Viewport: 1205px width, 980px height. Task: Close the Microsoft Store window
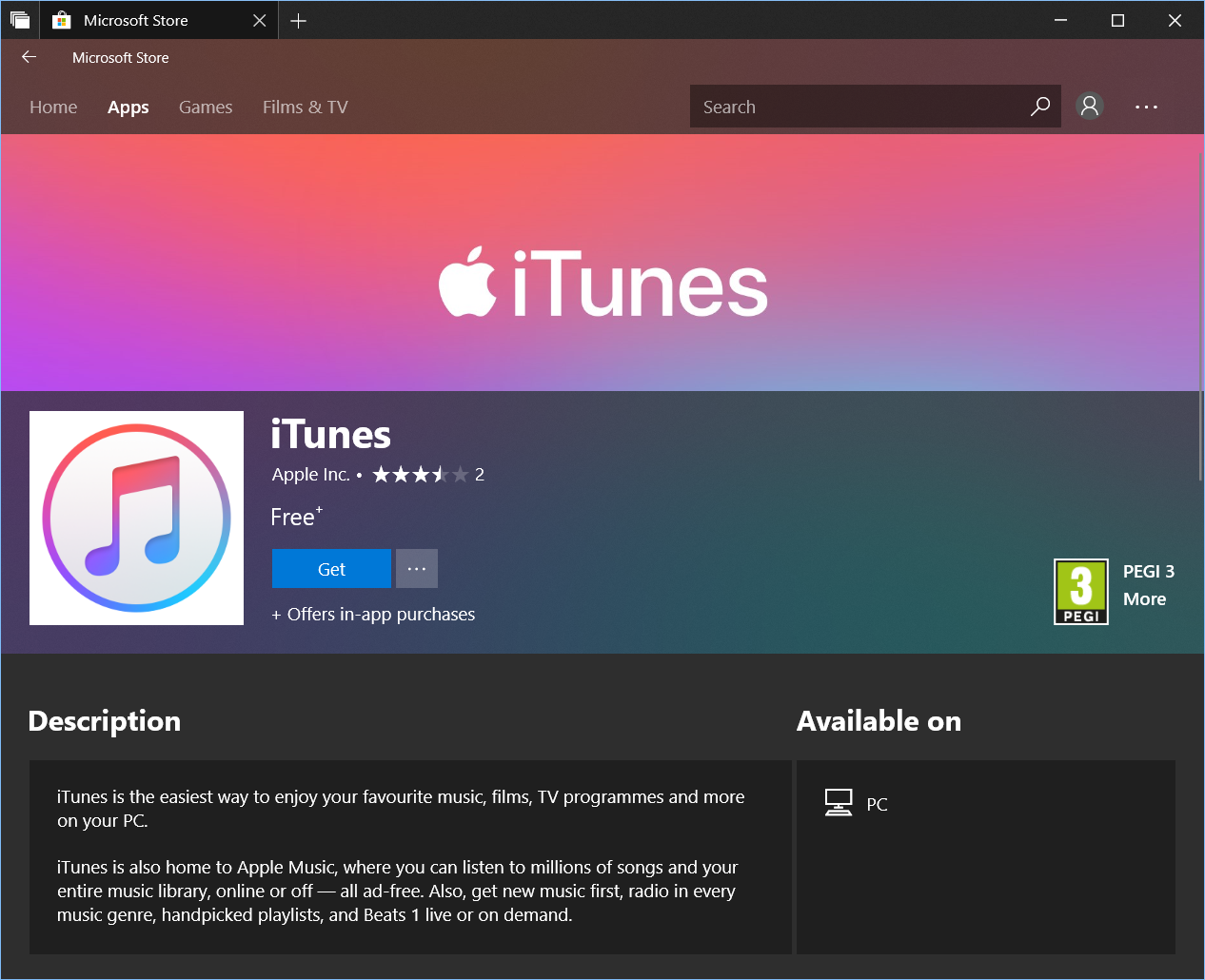[x=1175, y=20]
